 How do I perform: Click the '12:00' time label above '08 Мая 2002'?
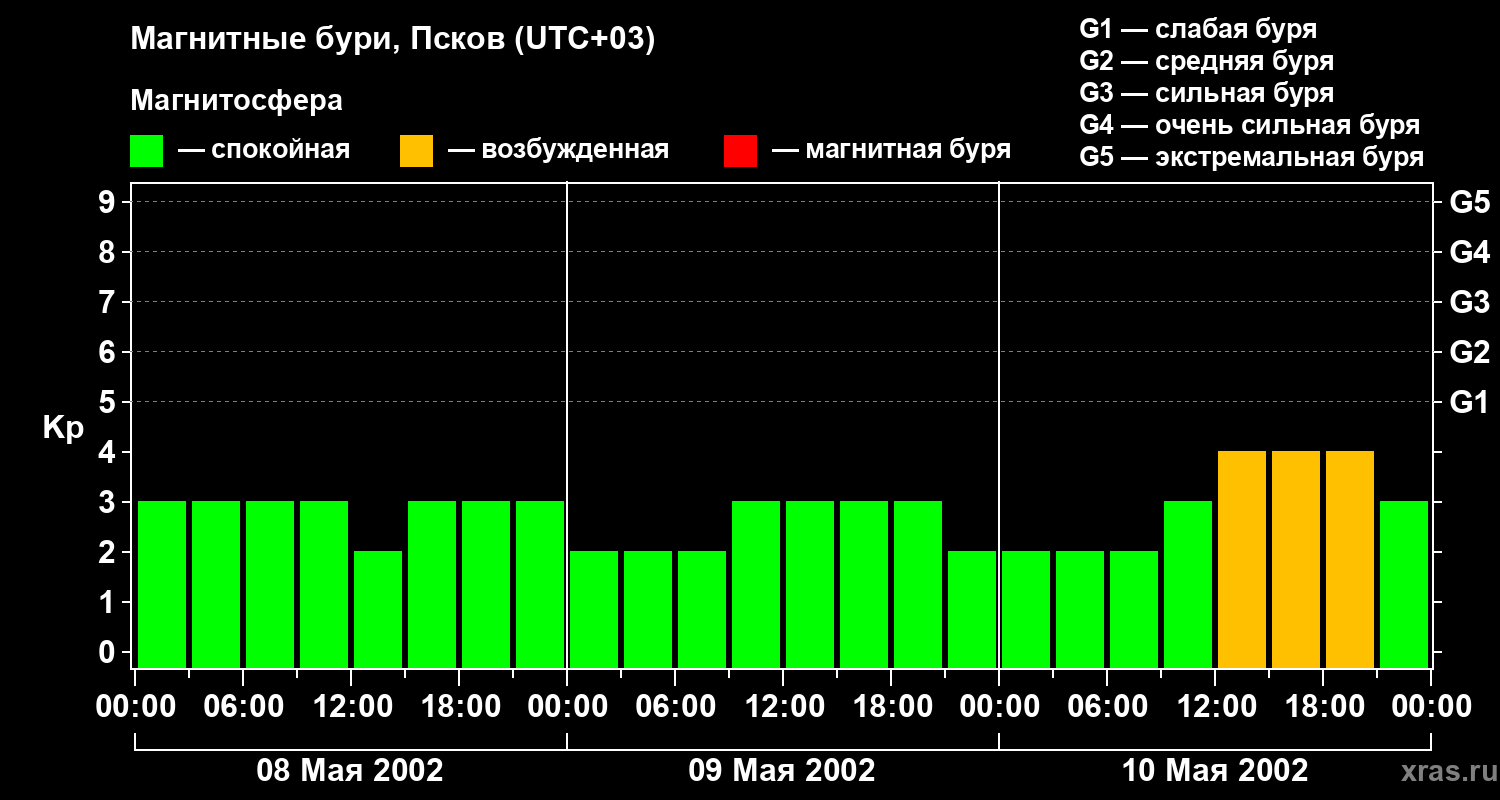[352, 707]
